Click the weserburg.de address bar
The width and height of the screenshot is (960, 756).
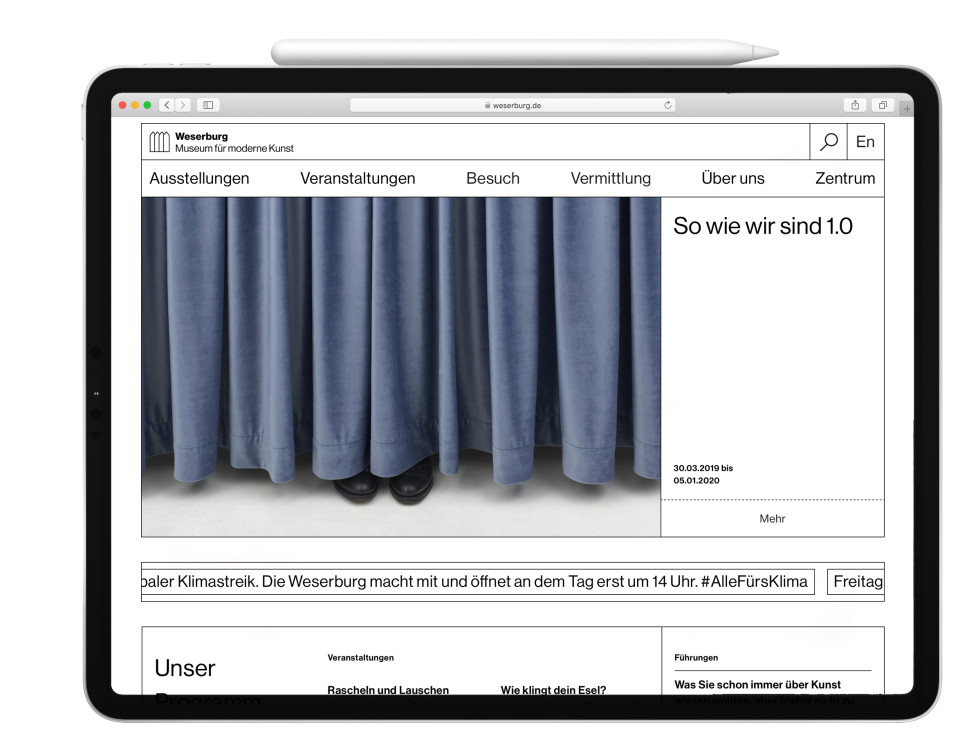tap(512, 105)
